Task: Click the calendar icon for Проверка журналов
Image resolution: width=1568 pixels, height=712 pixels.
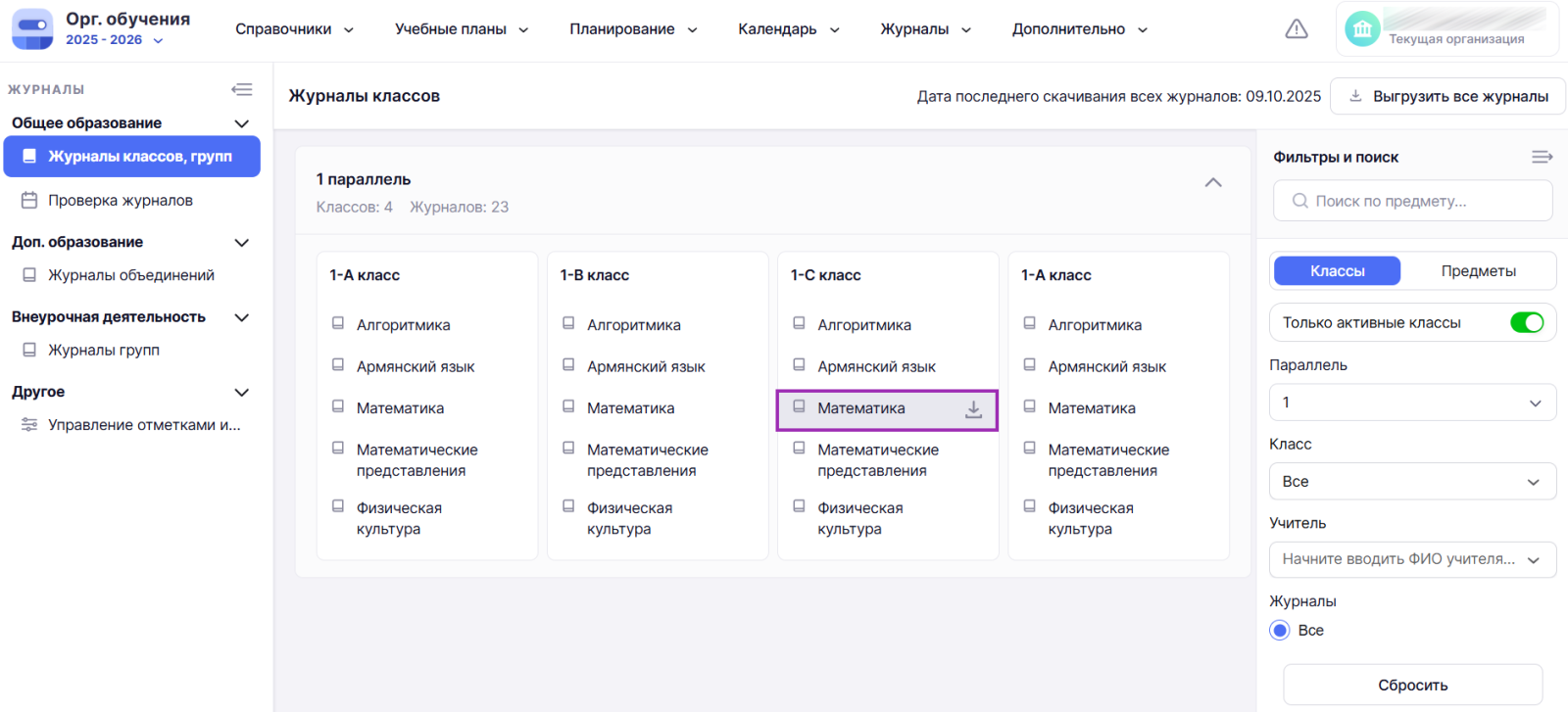Action: point(29,200)
